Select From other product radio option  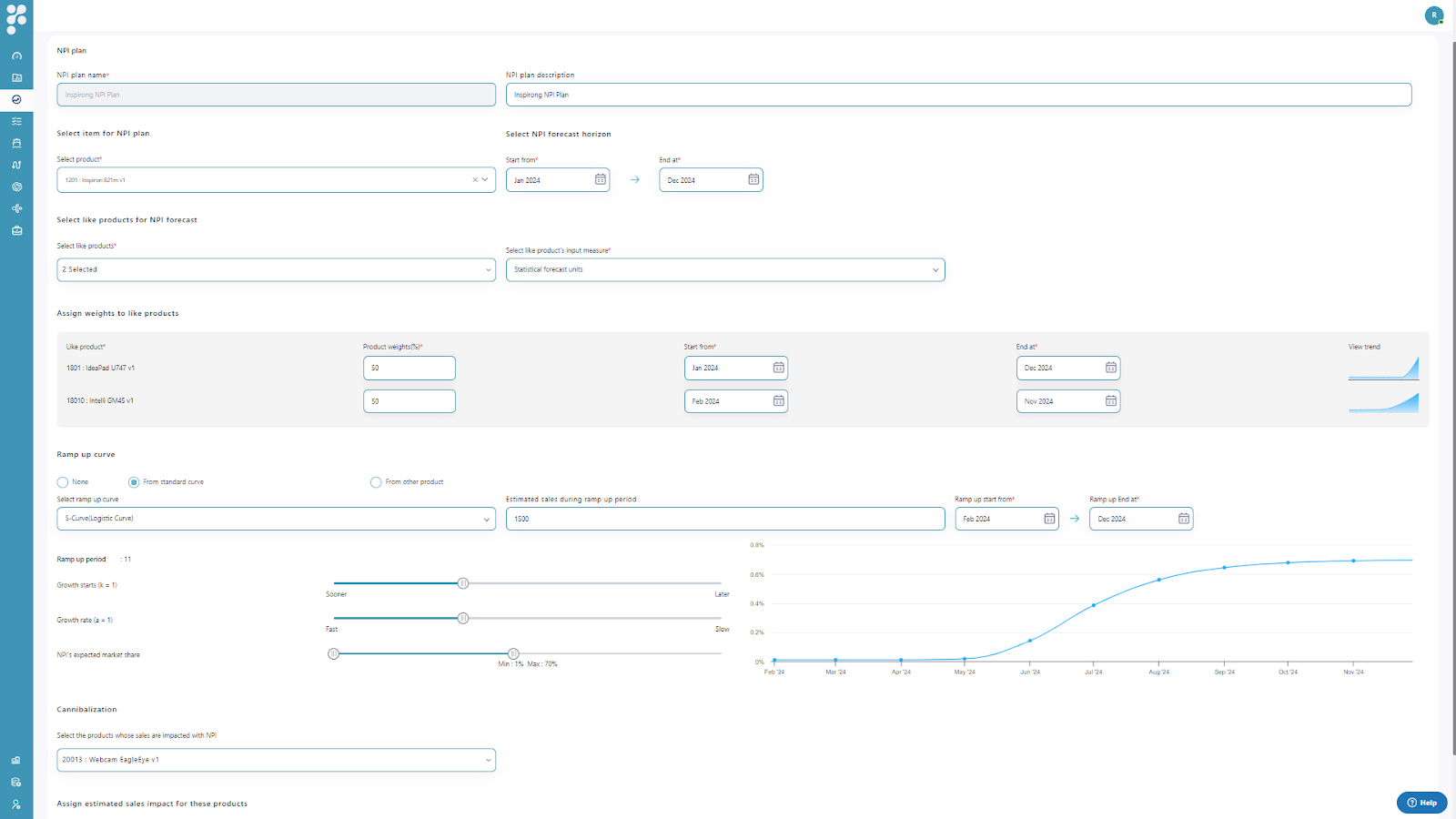[376, 482]
